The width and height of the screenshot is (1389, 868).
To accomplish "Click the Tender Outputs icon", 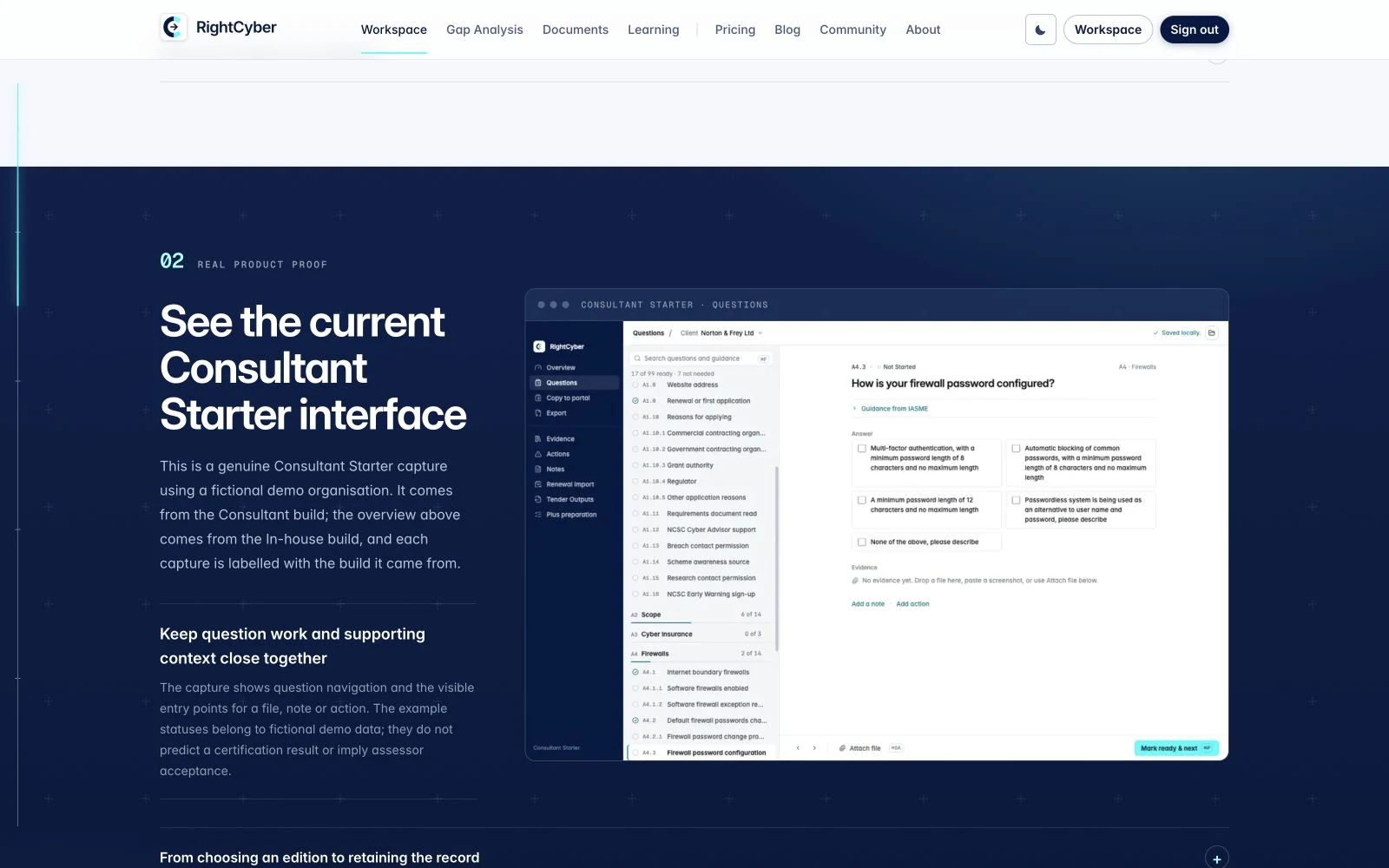I will tap(538, 500).
